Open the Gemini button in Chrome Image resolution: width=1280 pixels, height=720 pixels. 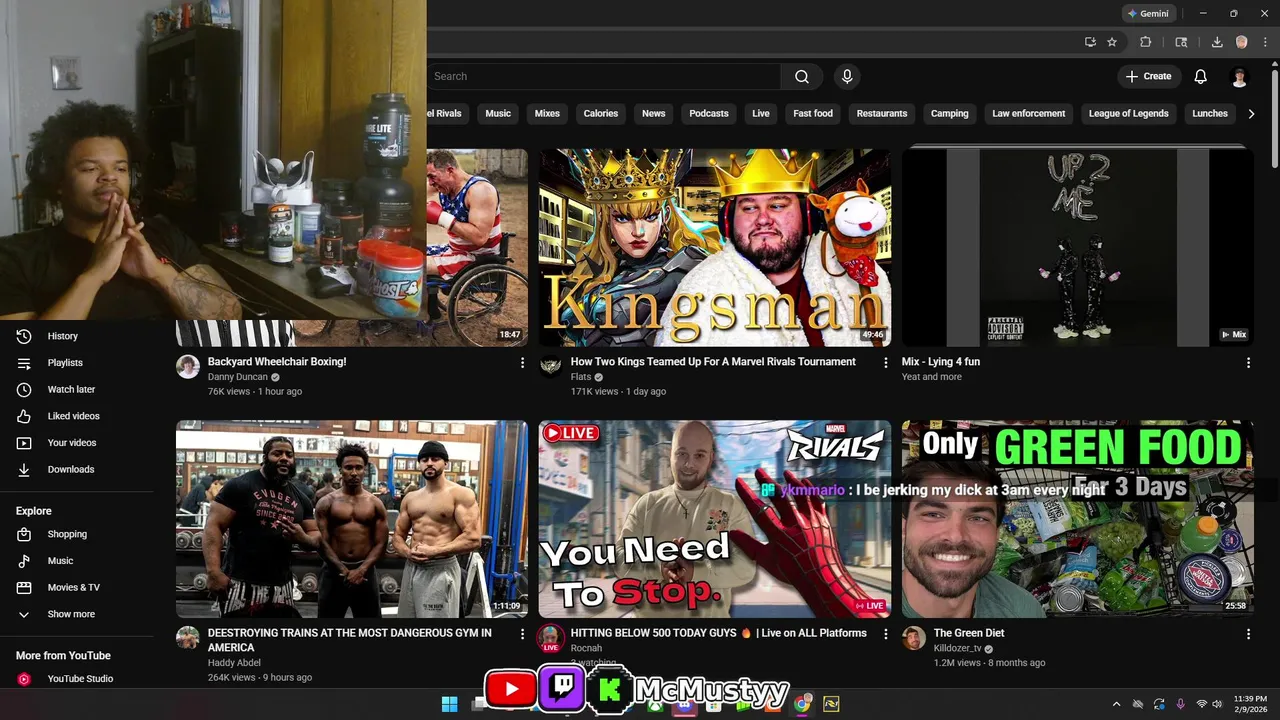point(1148,14)
